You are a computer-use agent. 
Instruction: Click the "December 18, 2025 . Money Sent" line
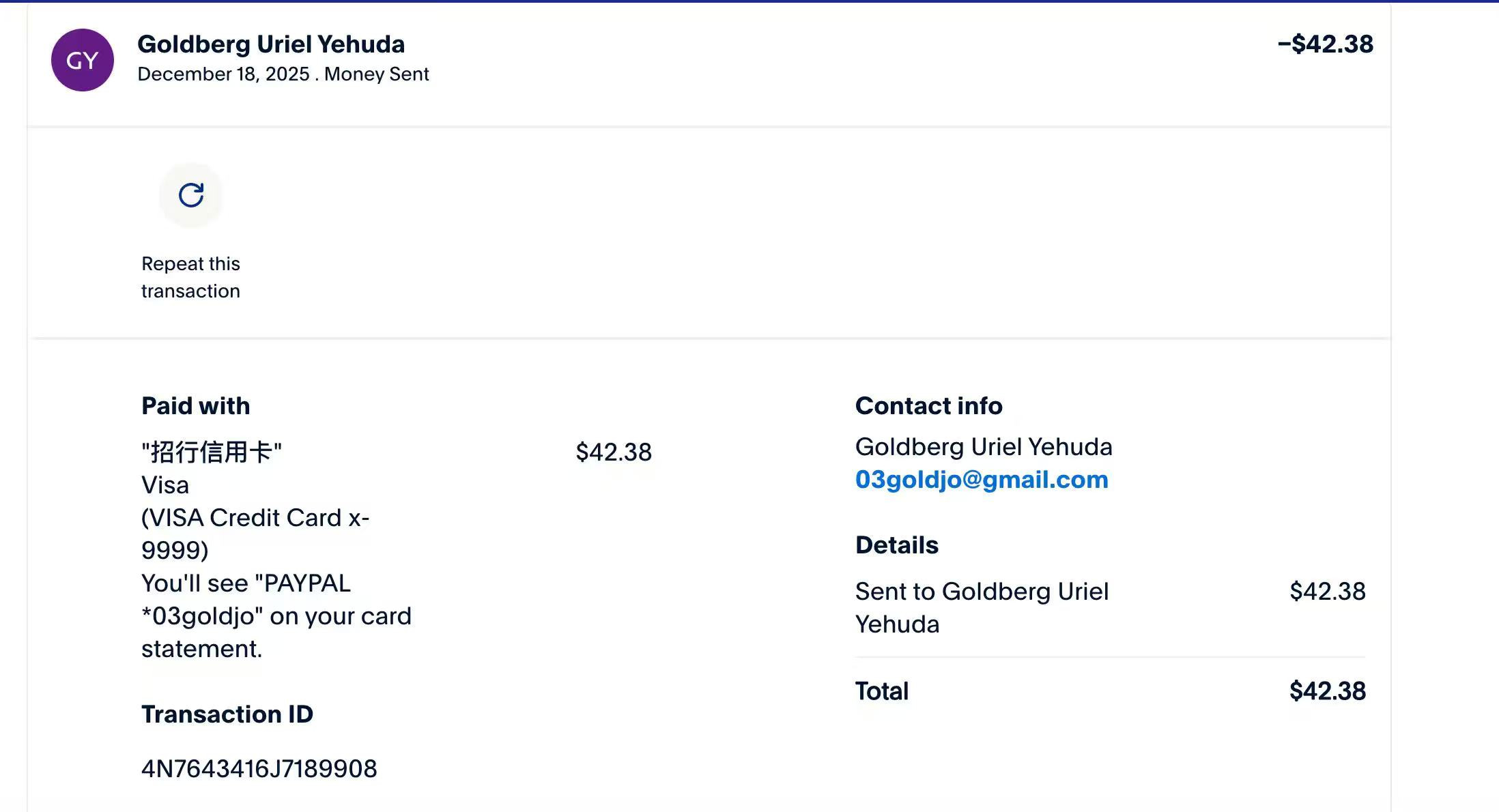[x=283, y=74]
